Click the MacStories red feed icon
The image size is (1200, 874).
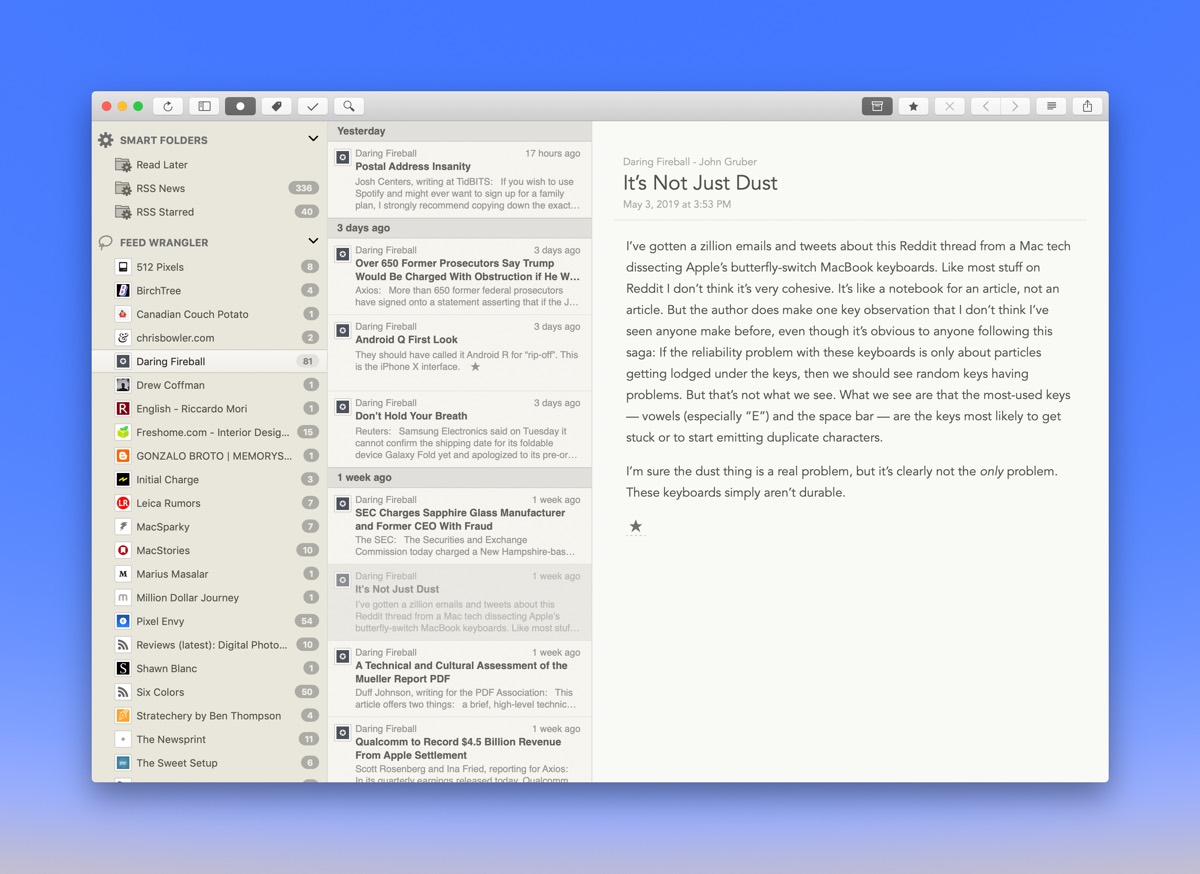tap(123, 550)
